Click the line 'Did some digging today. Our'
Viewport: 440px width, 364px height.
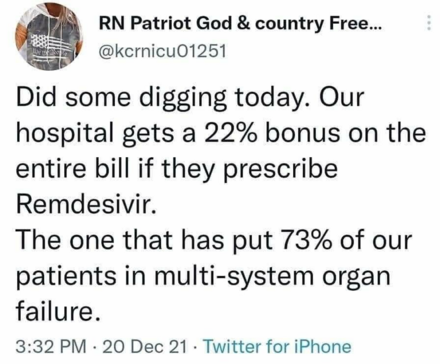pos(190,99)
